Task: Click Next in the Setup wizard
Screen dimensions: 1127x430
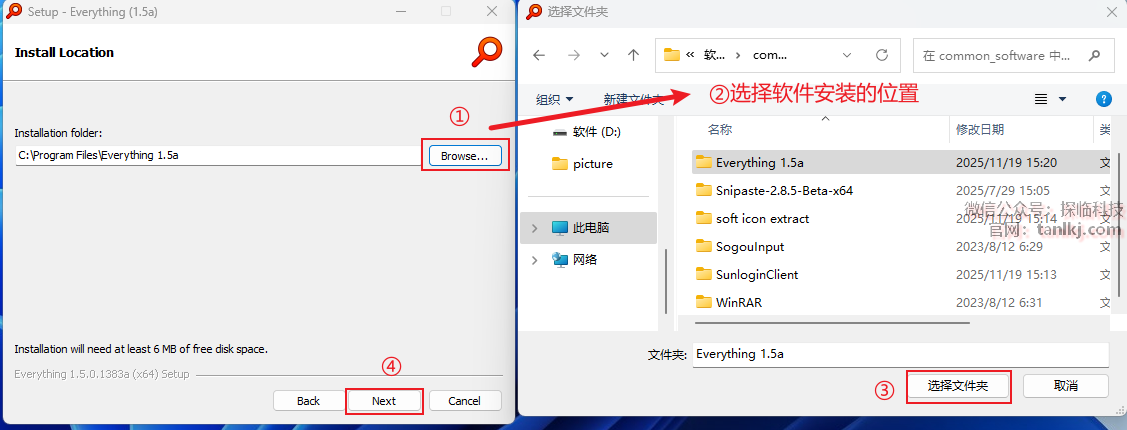Action: point(384,401)
